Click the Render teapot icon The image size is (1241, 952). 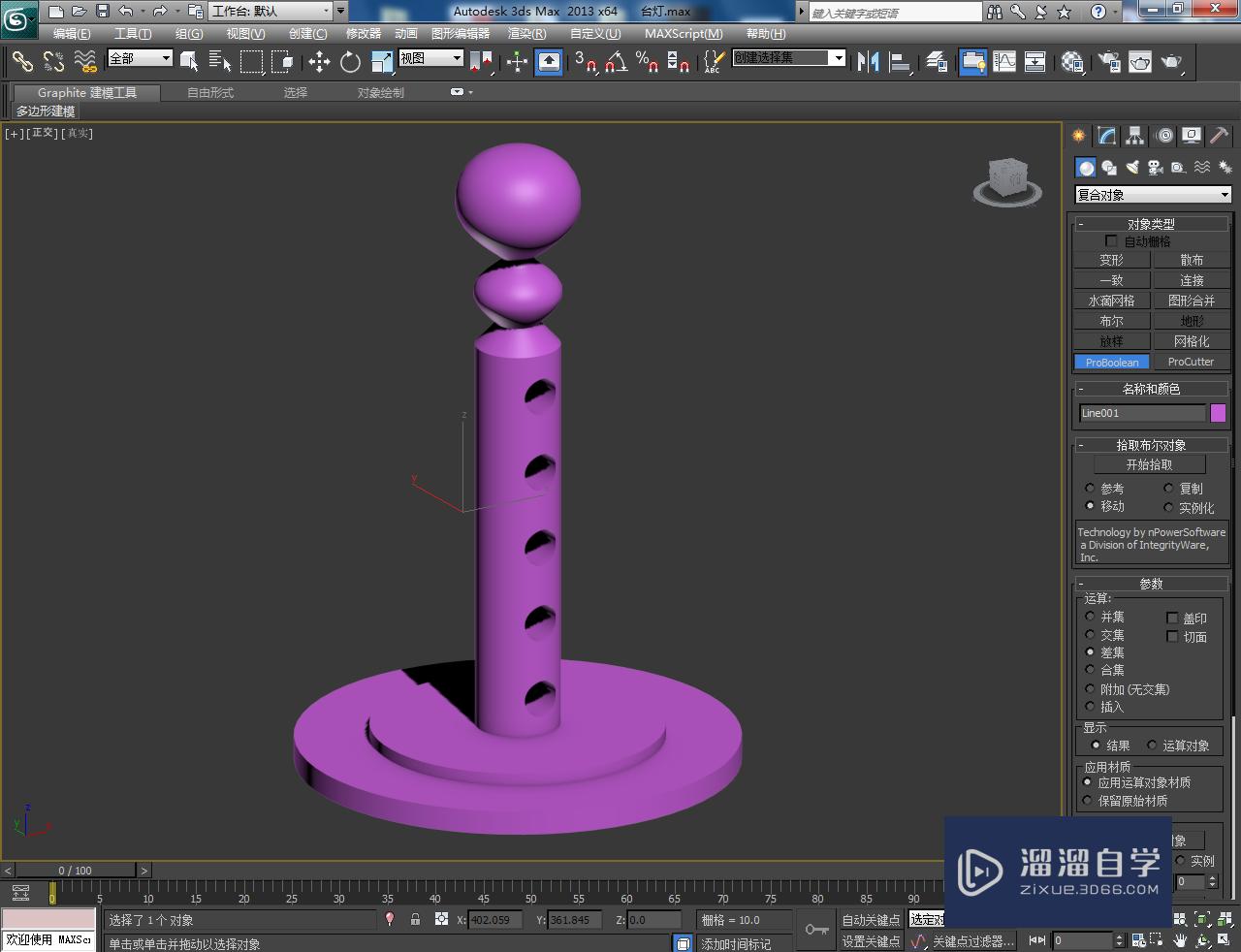(x=1172, y=62)
